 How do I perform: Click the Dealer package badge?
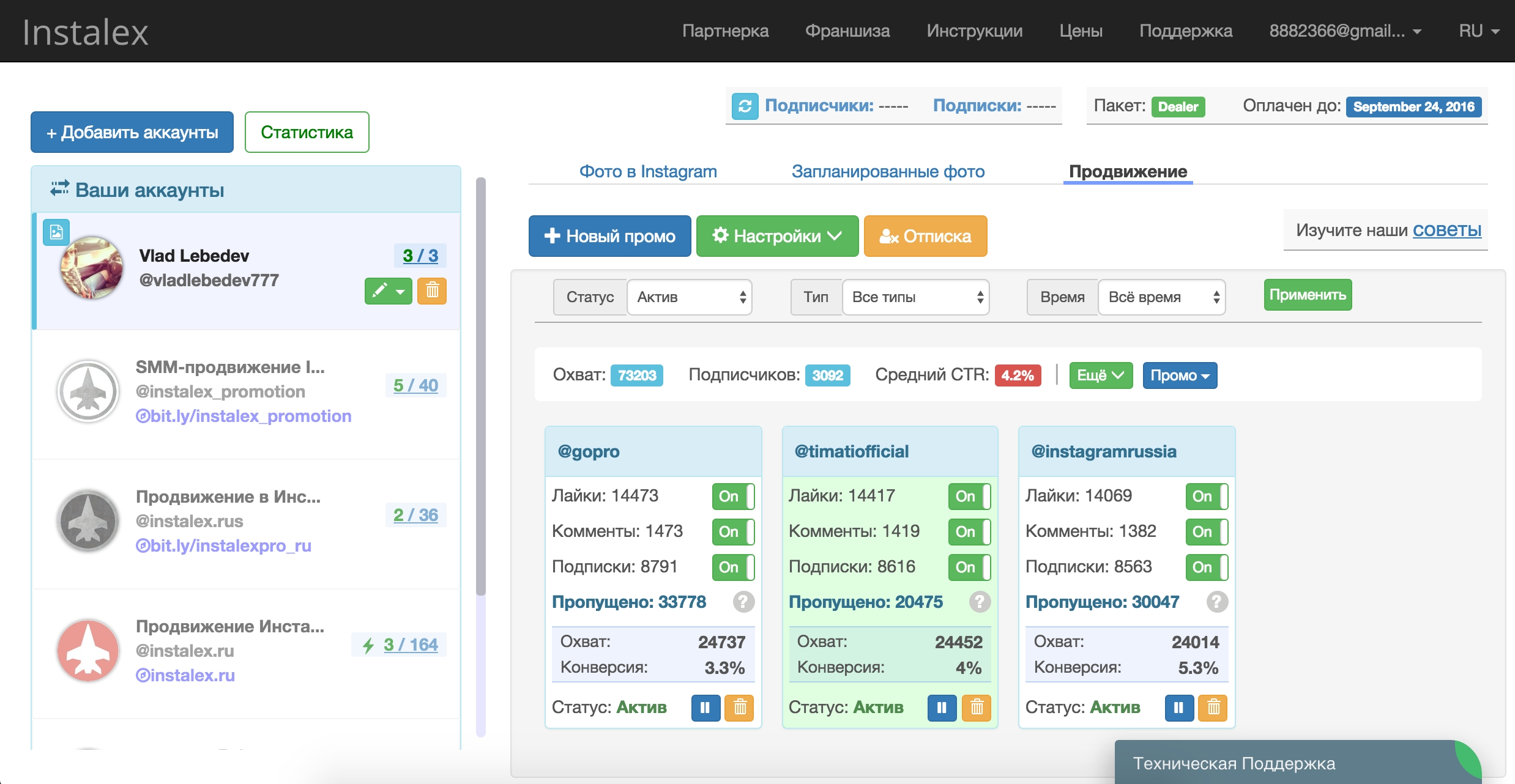pyautogui.click(x=1178, y=106)
